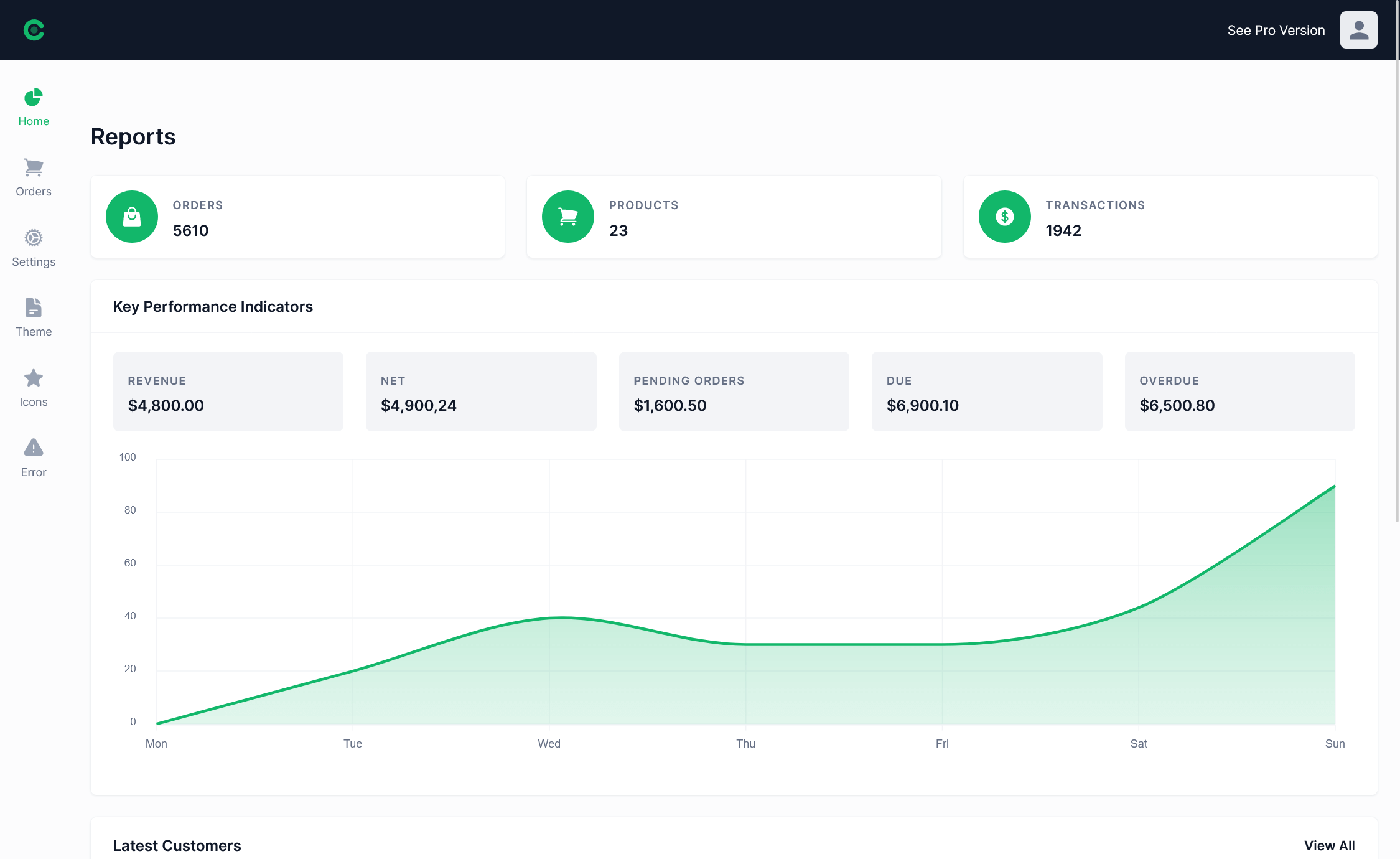Click the Due amount card

pos(987,391)
